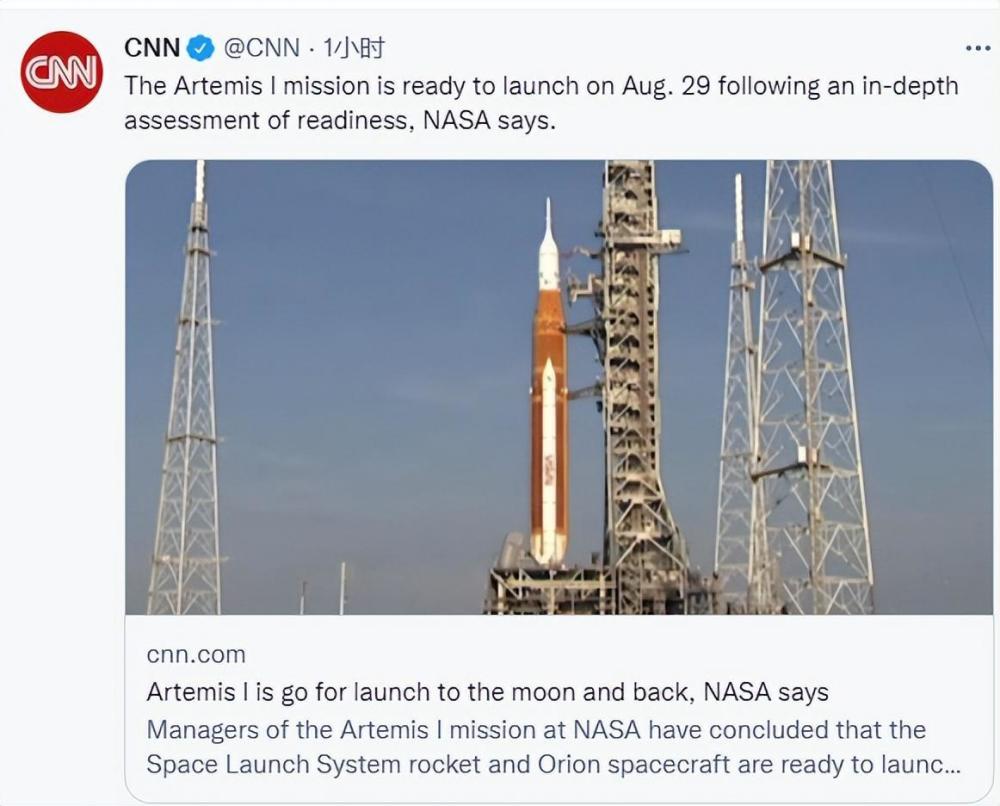Screen dimensions: 1000x806
Task: Click the blue verified badge
Action: [x=201, y=47]
